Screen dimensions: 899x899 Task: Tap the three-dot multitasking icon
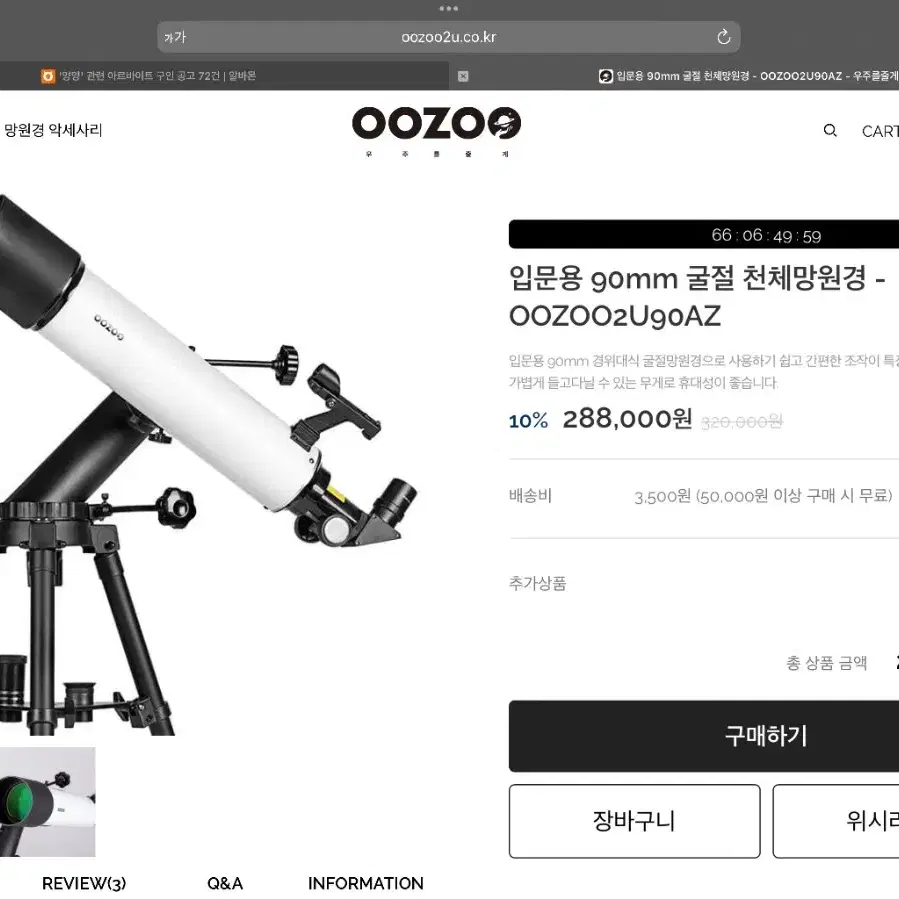(448, 9)
